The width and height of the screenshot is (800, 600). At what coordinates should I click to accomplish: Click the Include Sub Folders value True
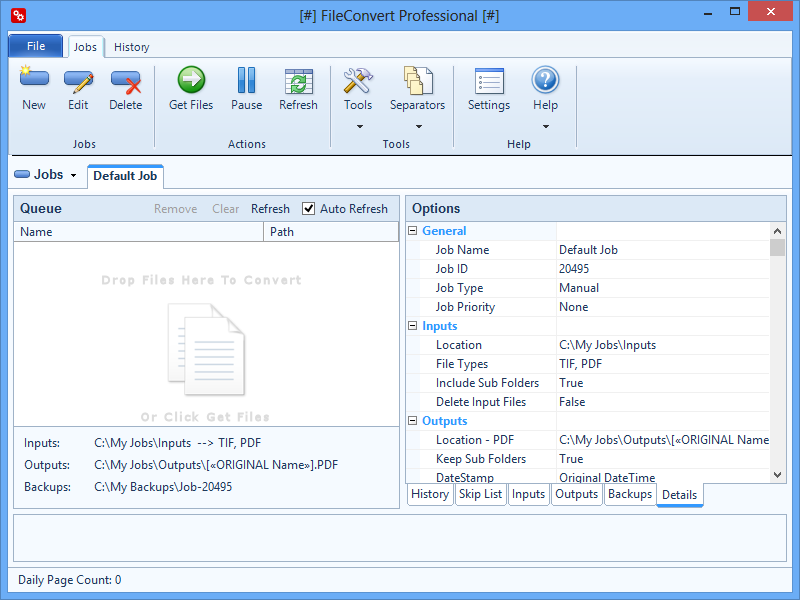click(x=571, y=383)
